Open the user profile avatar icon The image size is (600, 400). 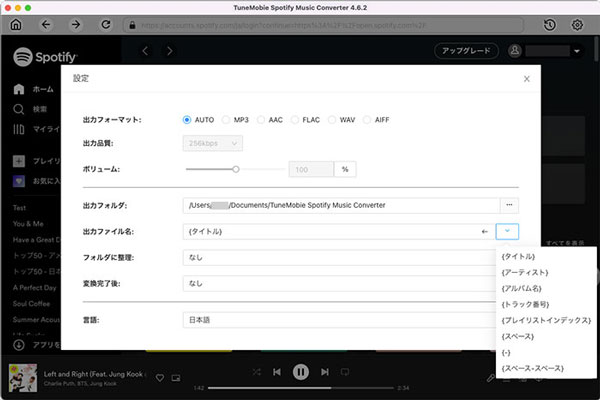(515, 51)
